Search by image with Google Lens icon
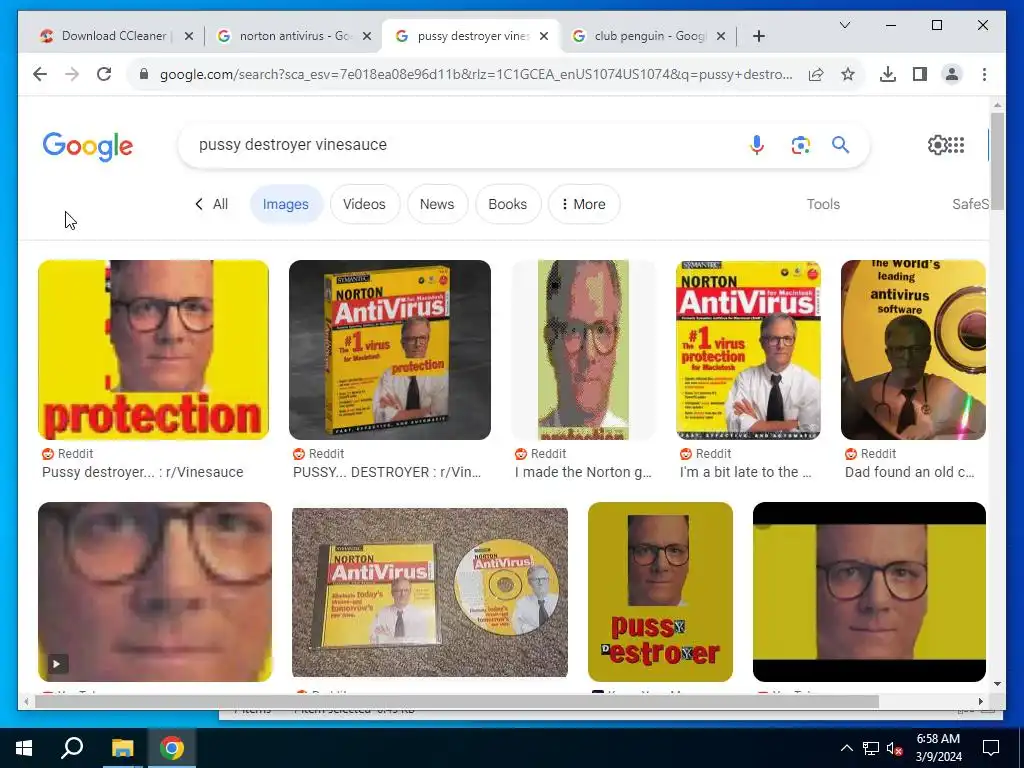The width and height of the screenshot is (1024, 768). click(801, 145)
